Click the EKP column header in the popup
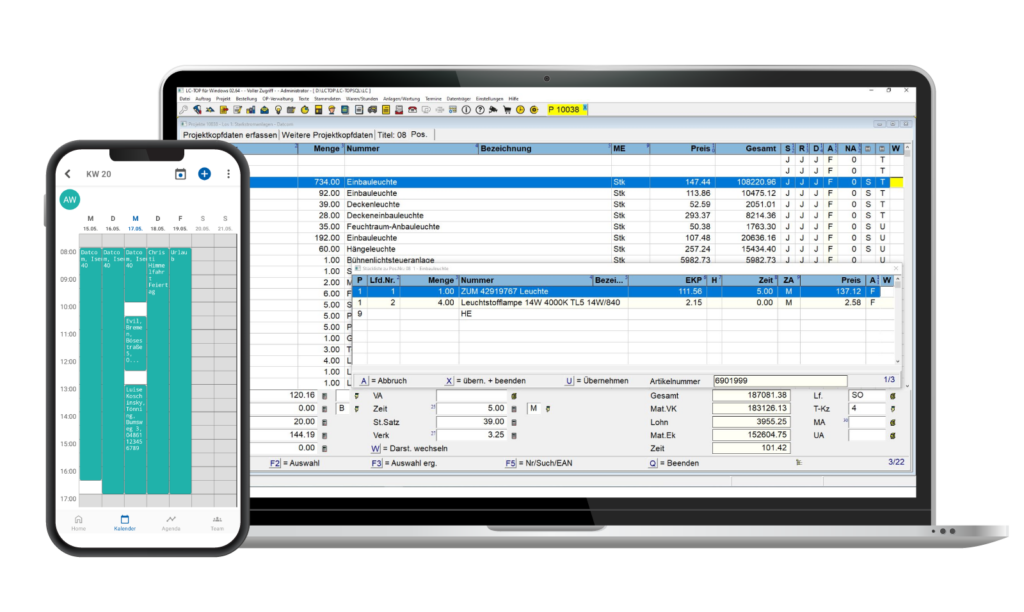The image size is (1024, 612). 667,280
